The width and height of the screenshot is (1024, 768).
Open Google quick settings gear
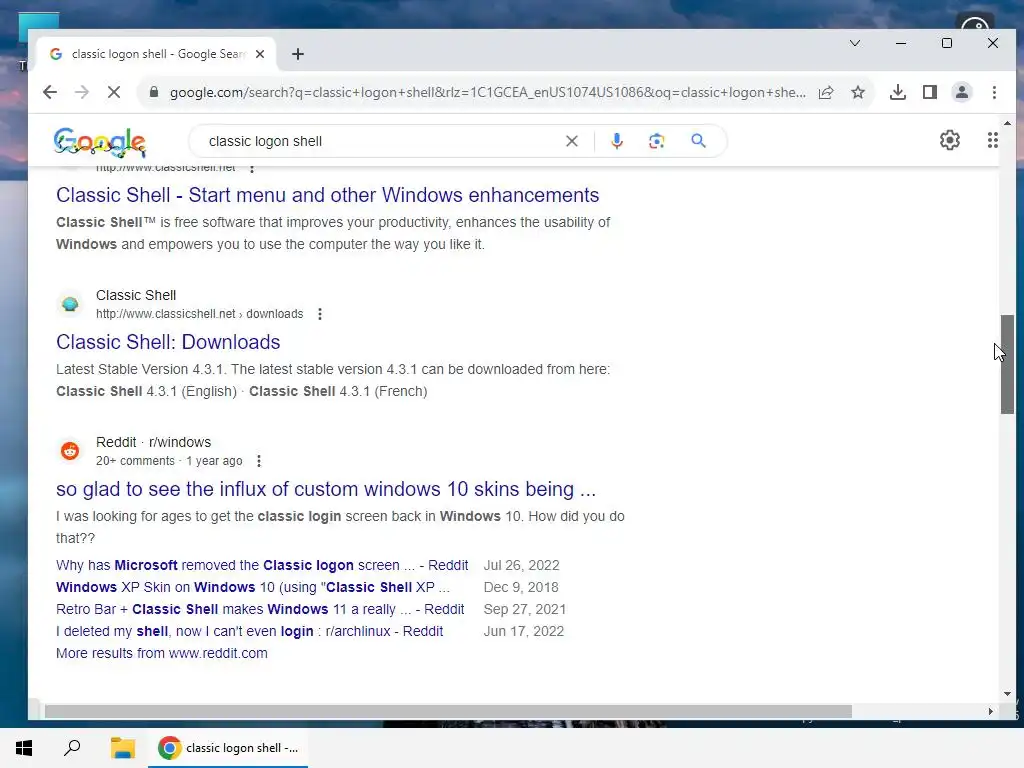[x=950, y=140]
